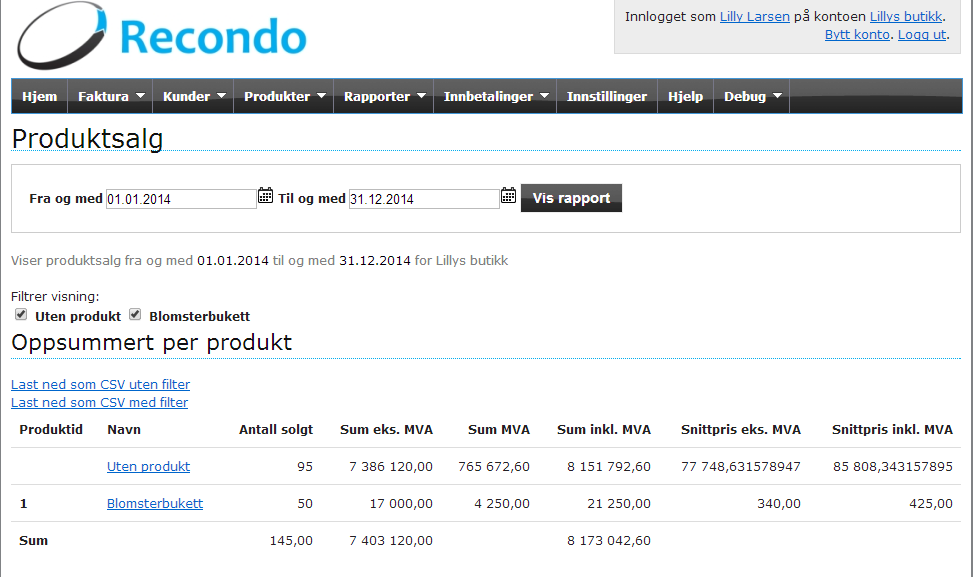Click the 'Logg ut' link

click(922, 34)
